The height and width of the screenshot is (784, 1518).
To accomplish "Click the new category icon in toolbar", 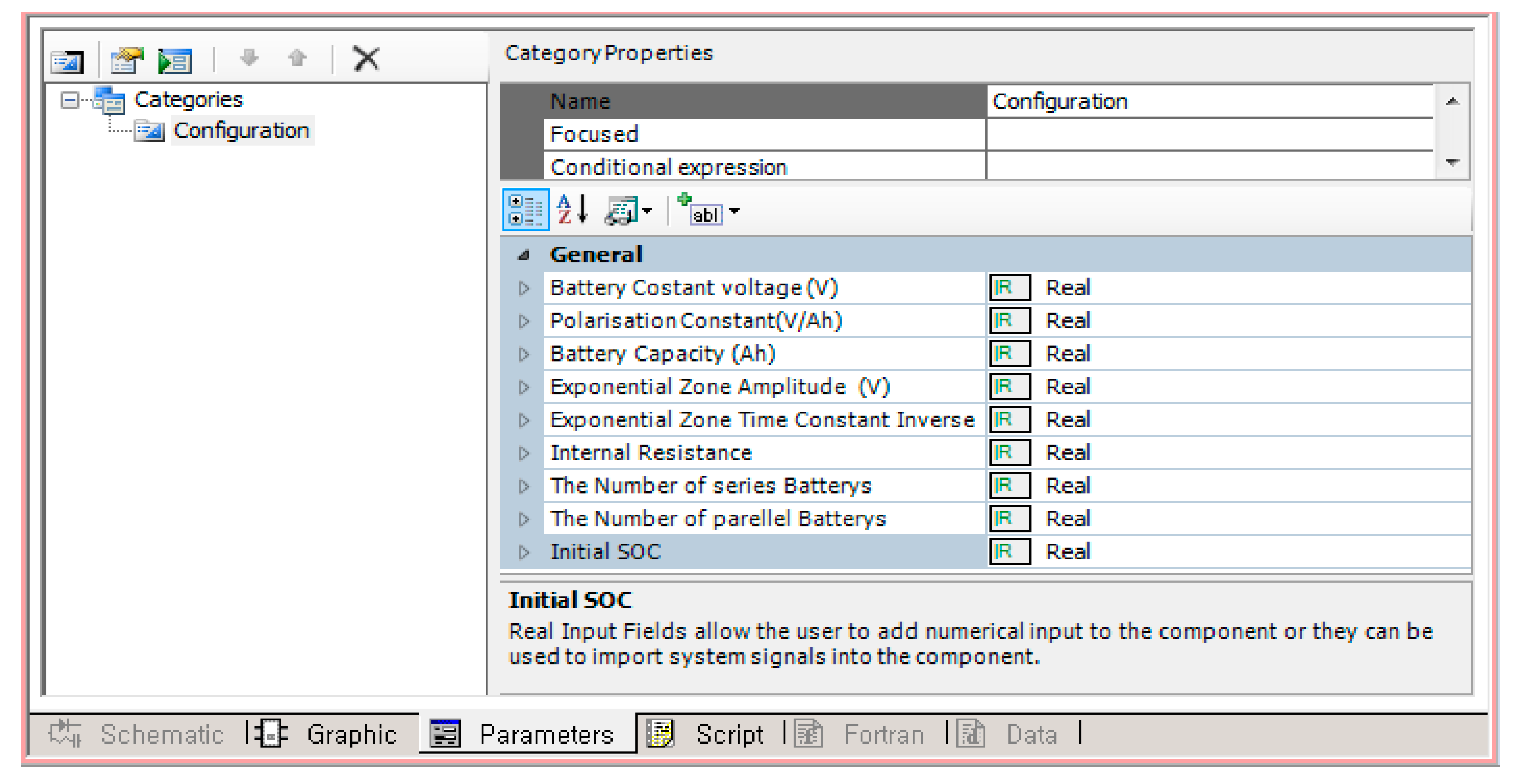I will (67, 61).
